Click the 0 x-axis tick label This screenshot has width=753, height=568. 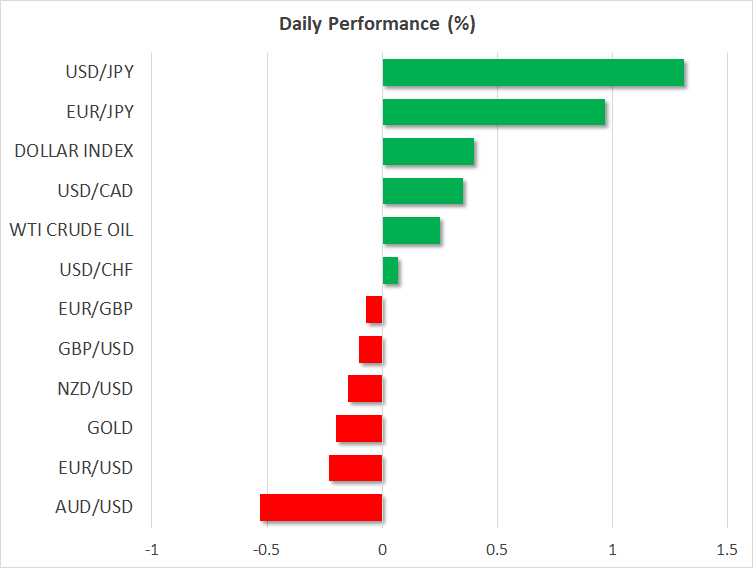click(382, 550)
